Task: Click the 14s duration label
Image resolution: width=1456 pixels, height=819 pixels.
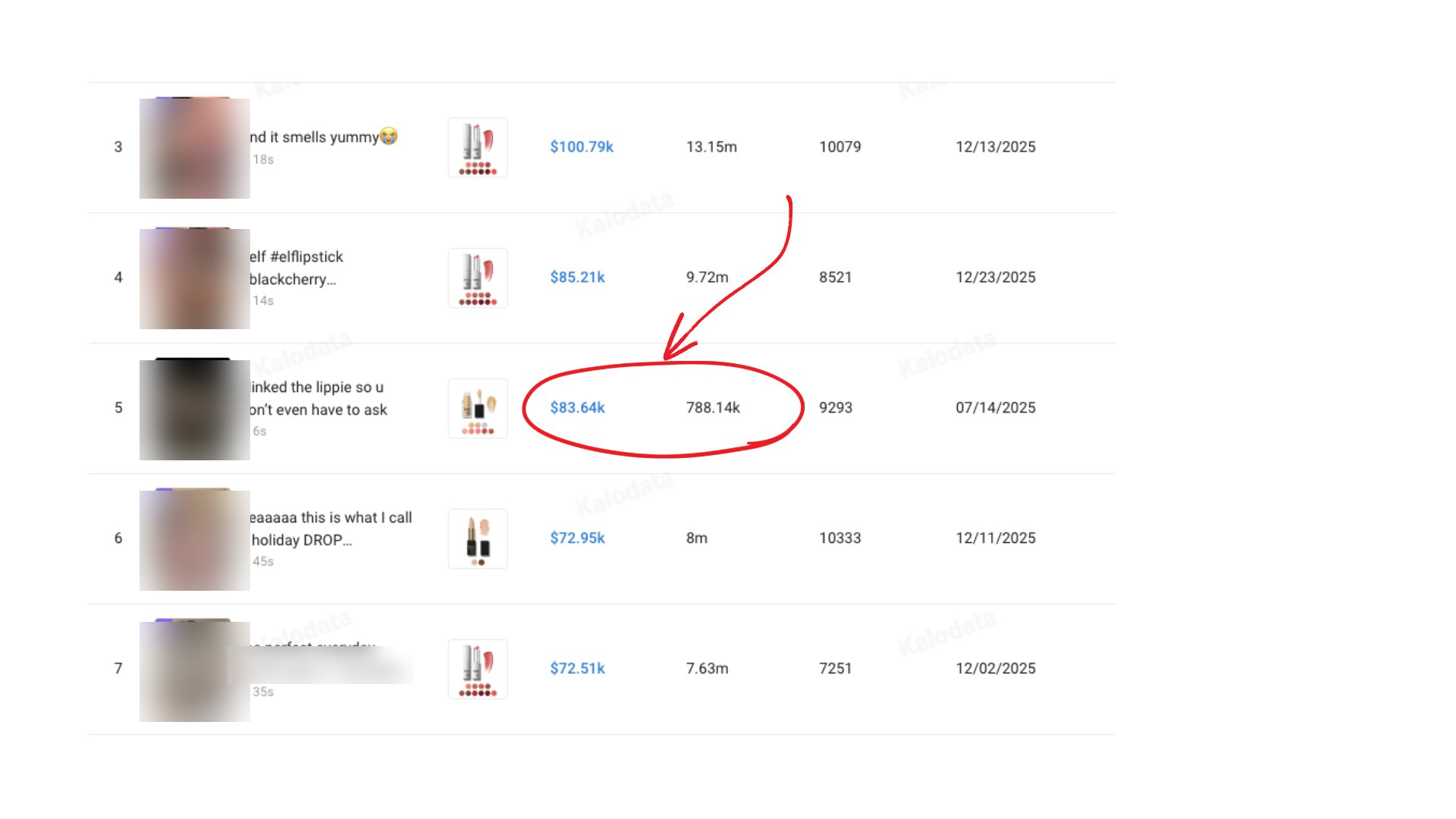Action: click(x=263, y=300)
